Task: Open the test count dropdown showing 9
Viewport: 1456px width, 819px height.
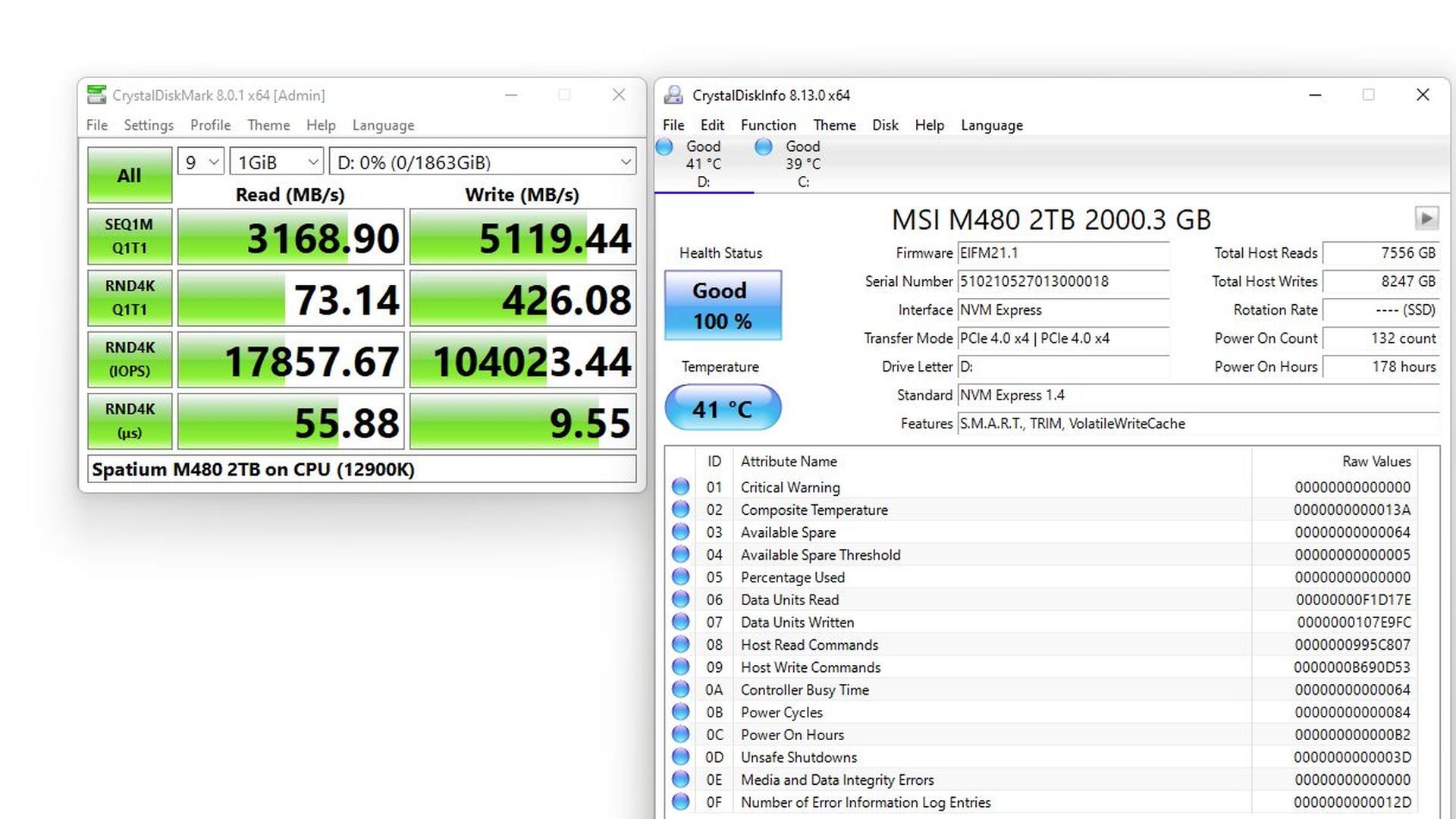Action: (199, 162)
